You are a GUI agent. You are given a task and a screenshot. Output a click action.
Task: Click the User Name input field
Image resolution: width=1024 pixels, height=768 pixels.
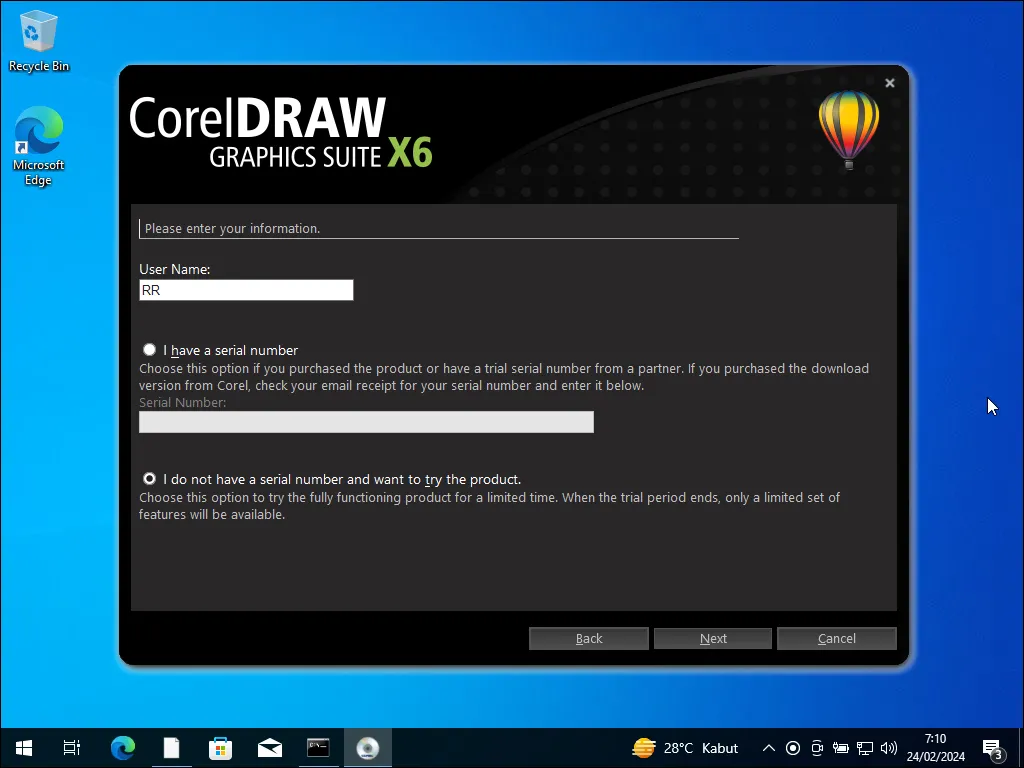[x=246, y=290]
